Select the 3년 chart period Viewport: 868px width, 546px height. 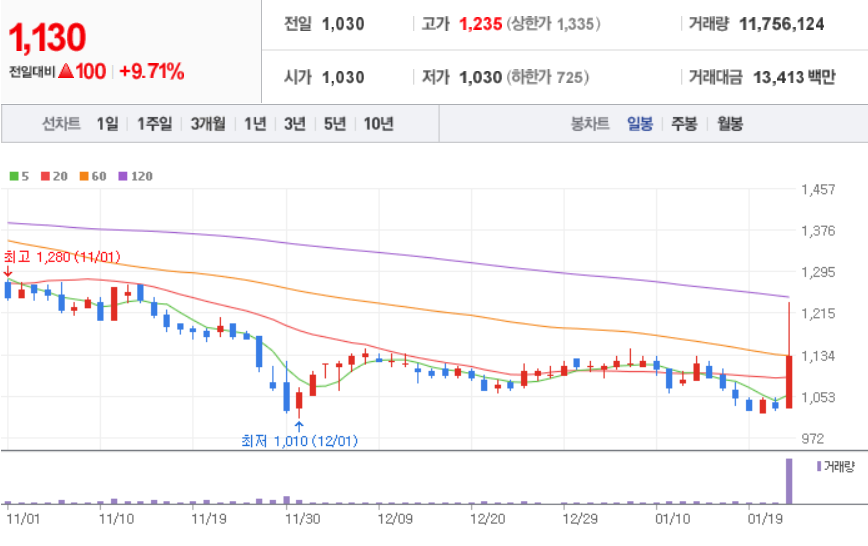pyautogui.click(x=295, y=123)
